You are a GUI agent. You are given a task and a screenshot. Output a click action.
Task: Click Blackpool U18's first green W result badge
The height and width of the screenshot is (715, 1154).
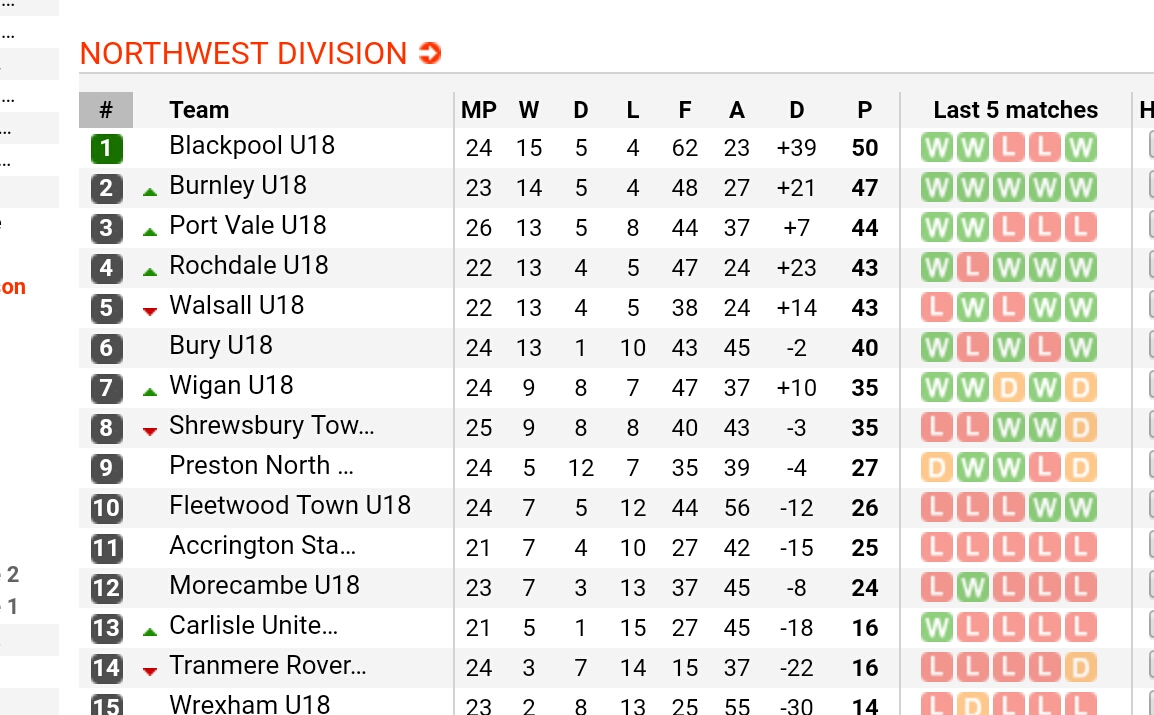point(937,148)
